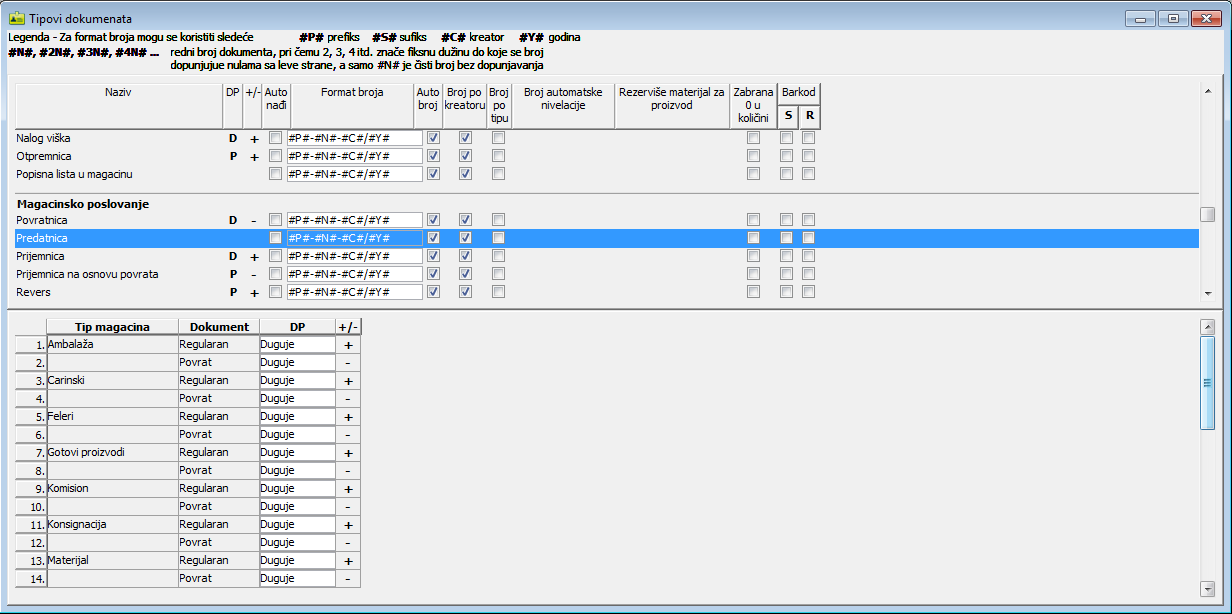Viewport: 1232px width, 614px height.
Task: Toggle Barkod S checkbox for Revers
Action: [x=787, y=292]
